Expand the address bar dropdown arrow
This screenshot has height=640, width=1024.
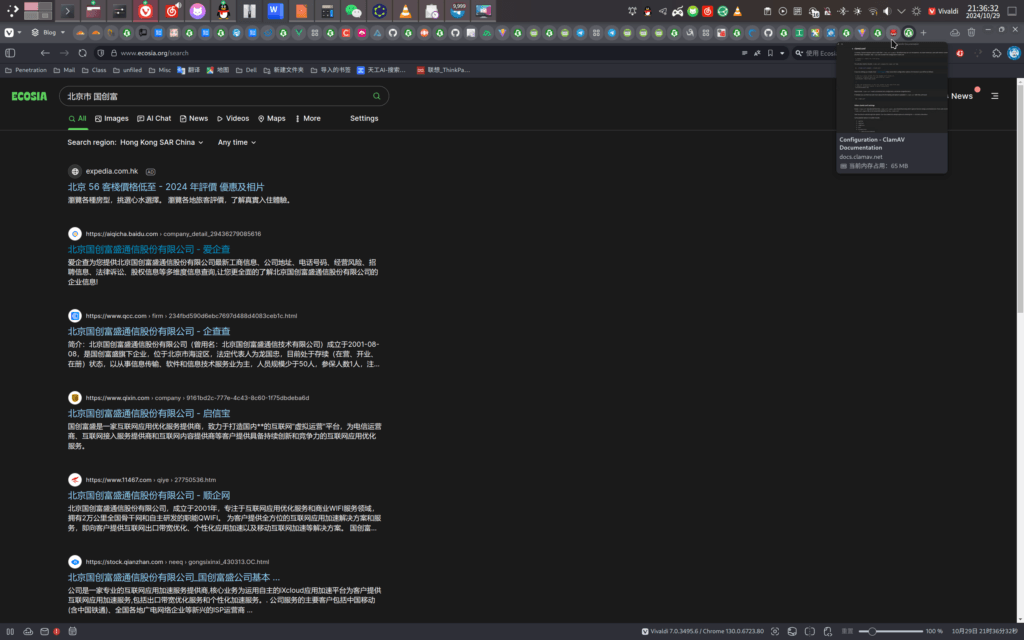click(x=782, y=53)
